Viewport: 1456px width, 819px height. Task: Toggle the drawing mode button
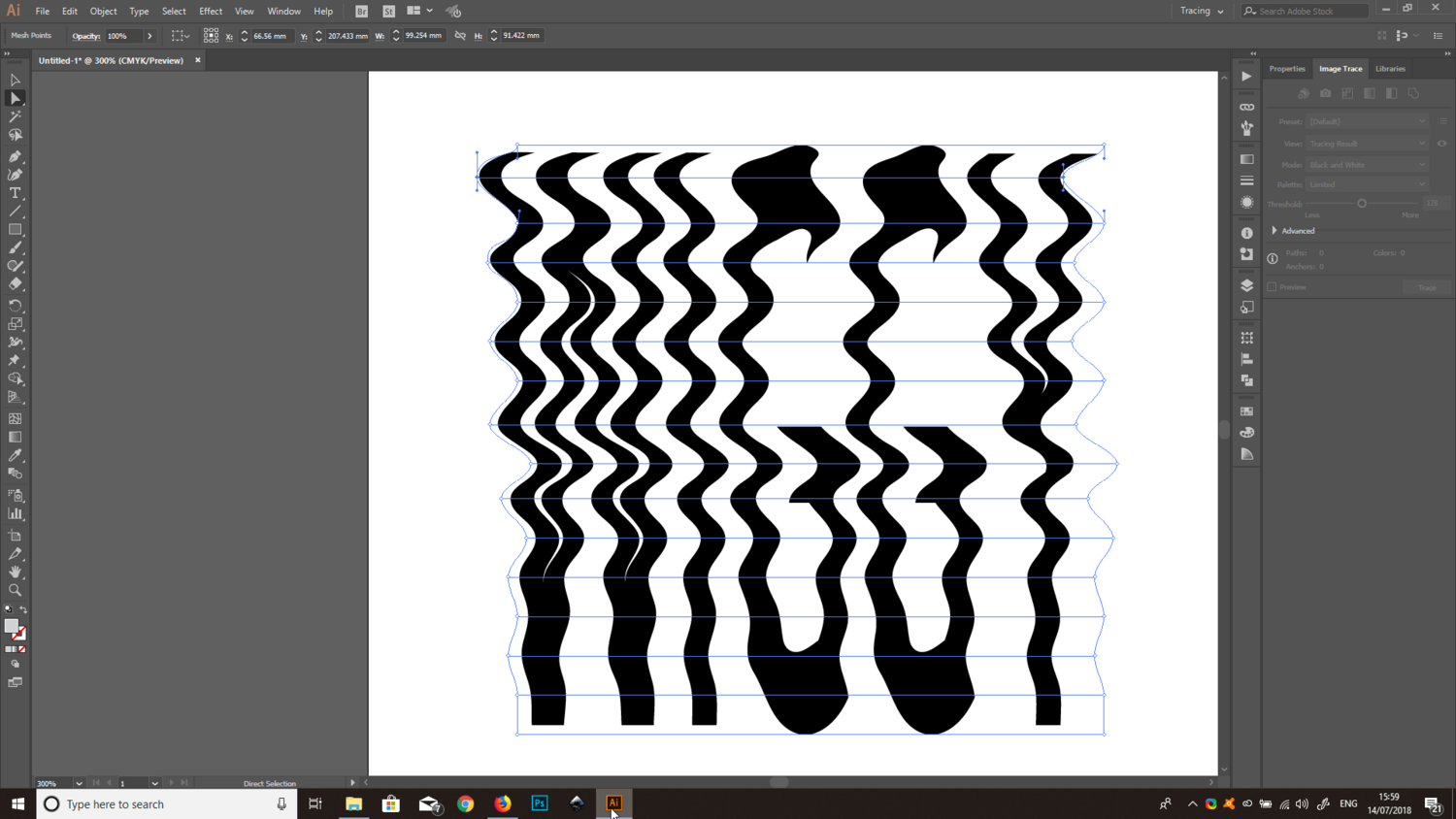(15, 665)
